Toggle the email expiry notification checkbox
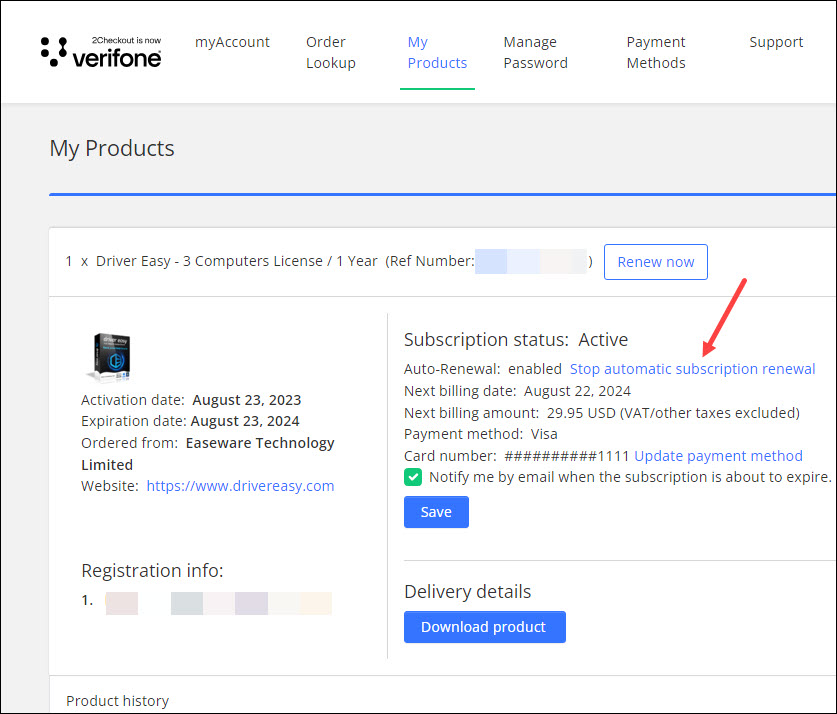The image size is (837, 714). (413, 477)
